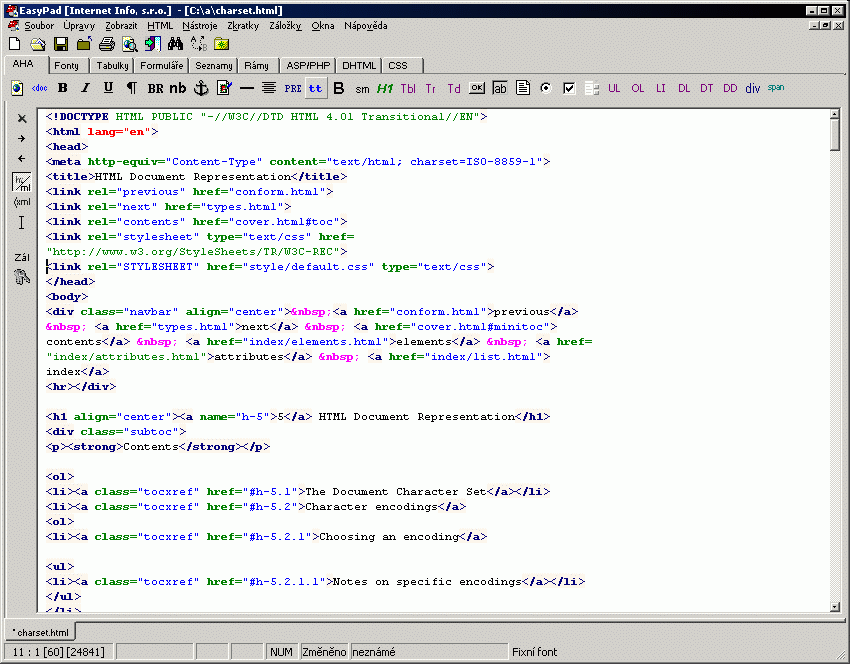Click the Print icon in toolbar

(x=107, y=44)
